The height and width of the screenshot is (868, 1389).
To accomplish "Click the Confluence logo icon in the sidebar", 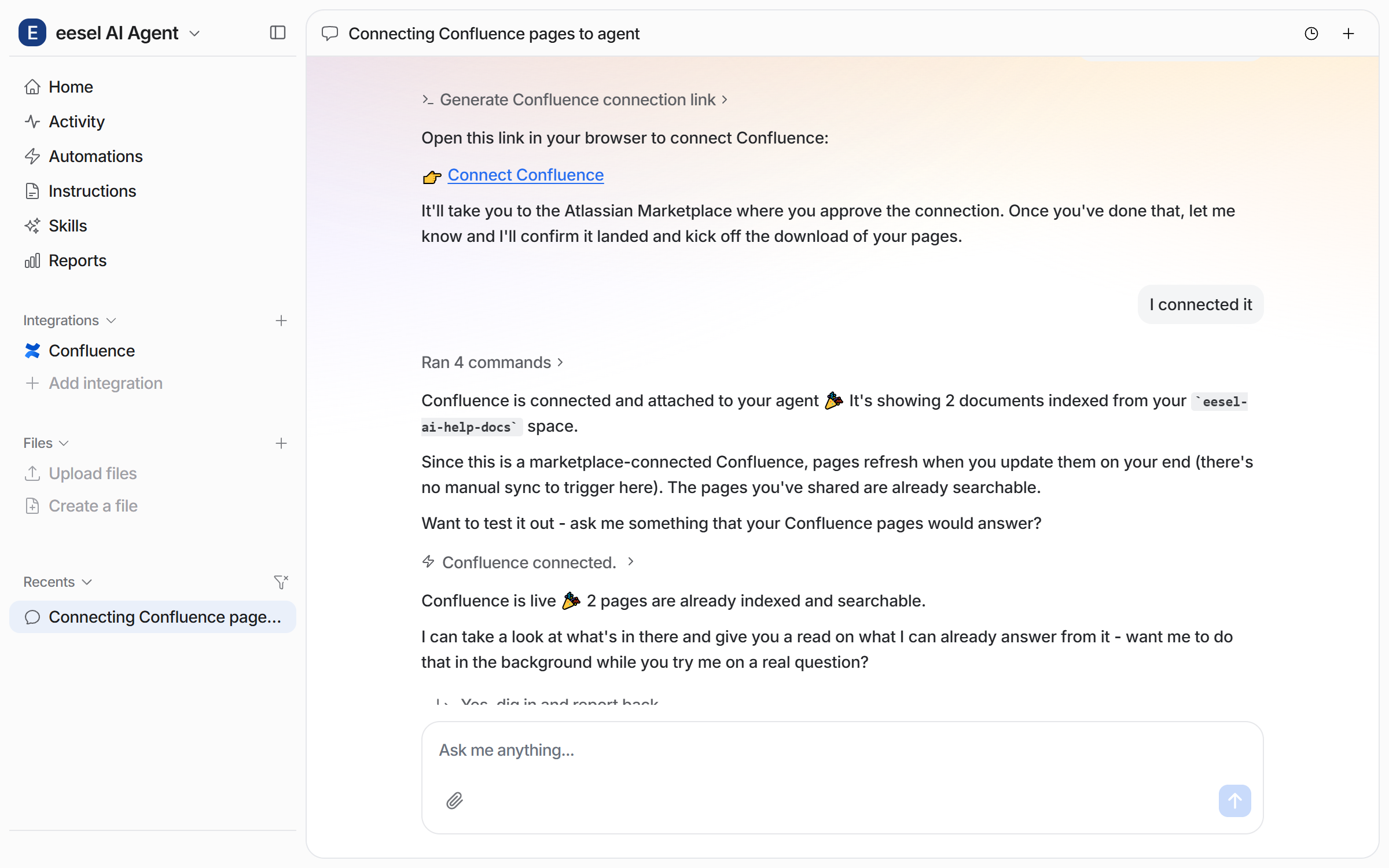I will pos(32,351).
